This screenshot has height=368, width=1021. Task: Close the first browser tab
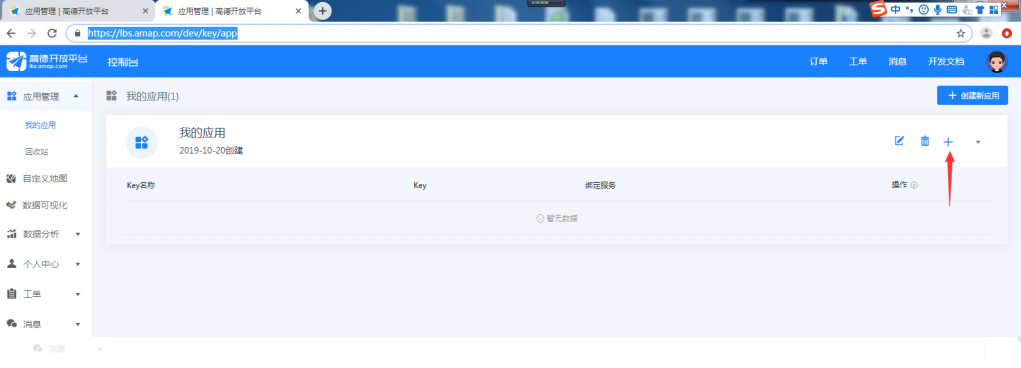[145, 11]
